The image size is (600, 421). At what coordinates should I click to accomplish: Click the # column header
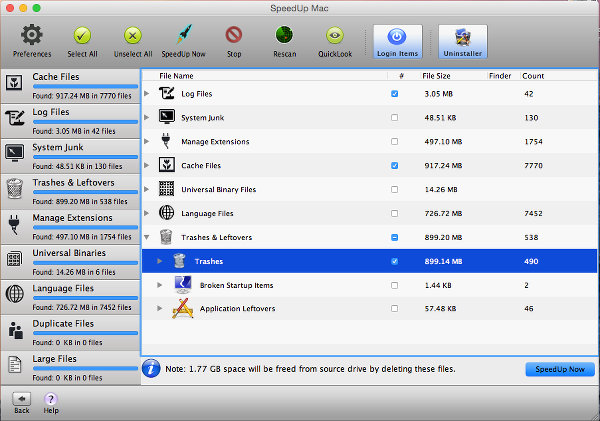(401, 76)
